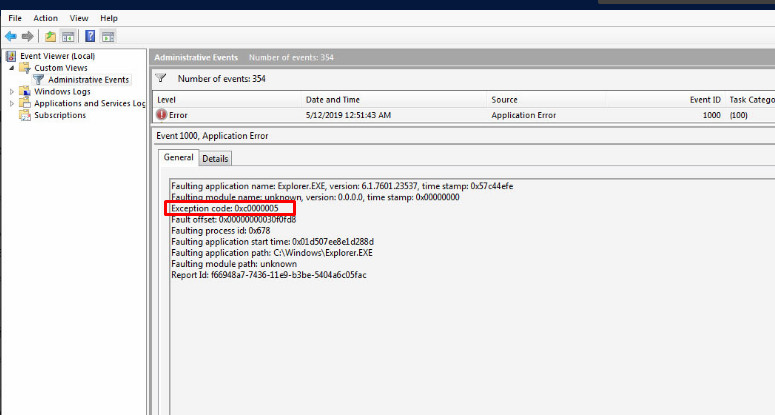Viewport: 775px width, 415px height.
Task: Click the Report Id line
Action: point(269,275)
